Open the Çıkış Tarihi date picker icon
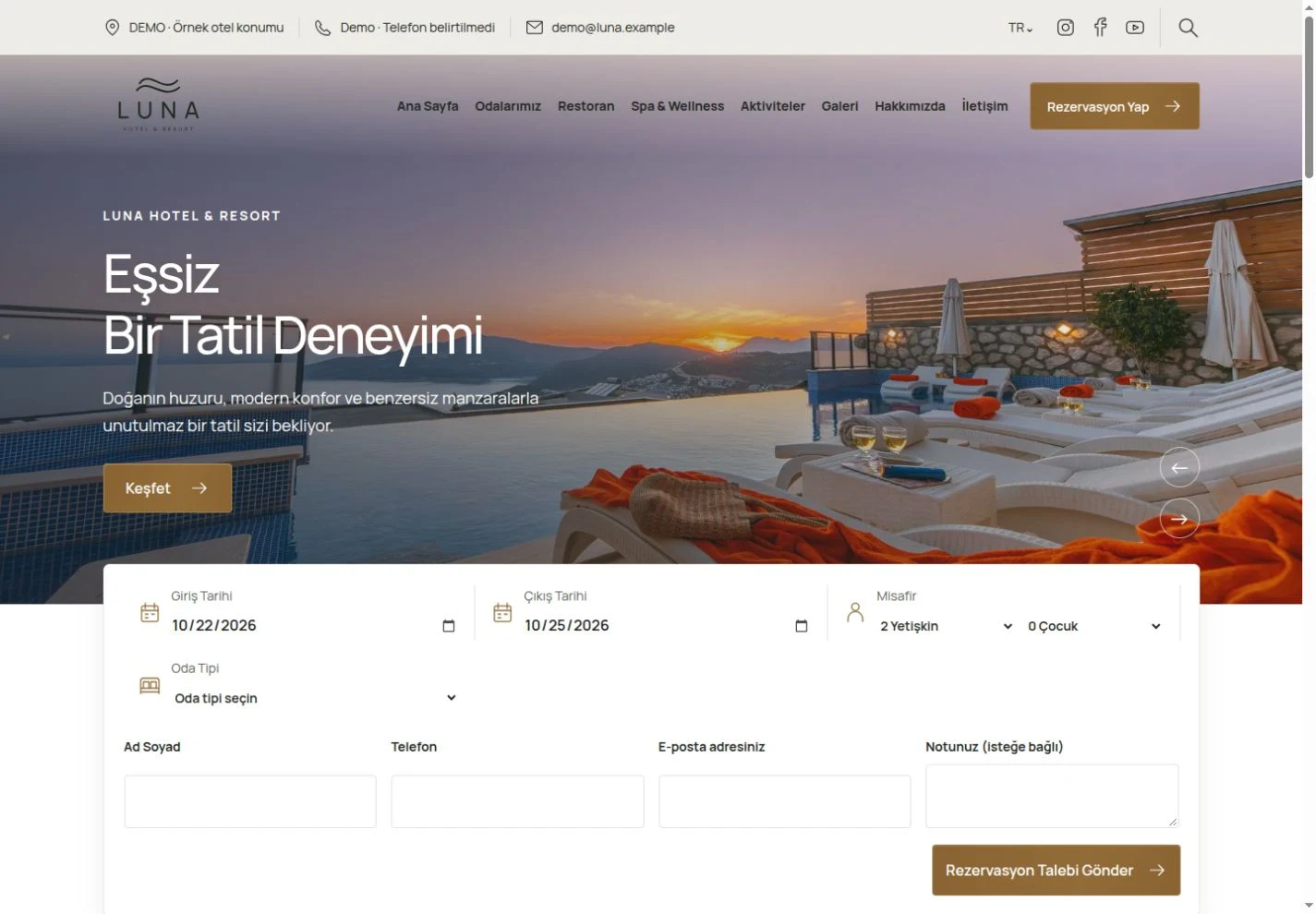The image size is (1316, 914). coord(802,626)
